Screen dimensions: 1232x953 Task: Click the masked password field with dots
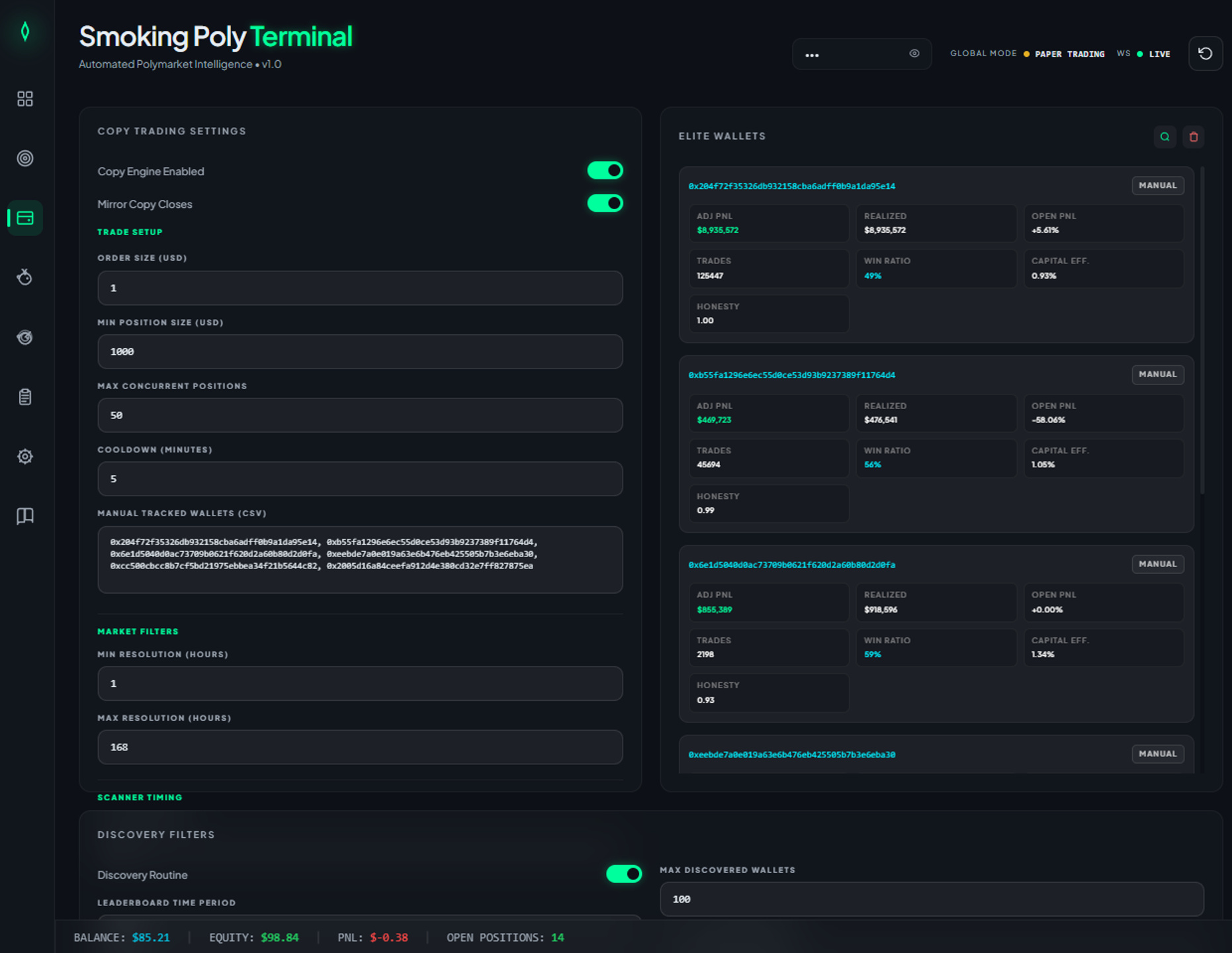tap(861, 54)
